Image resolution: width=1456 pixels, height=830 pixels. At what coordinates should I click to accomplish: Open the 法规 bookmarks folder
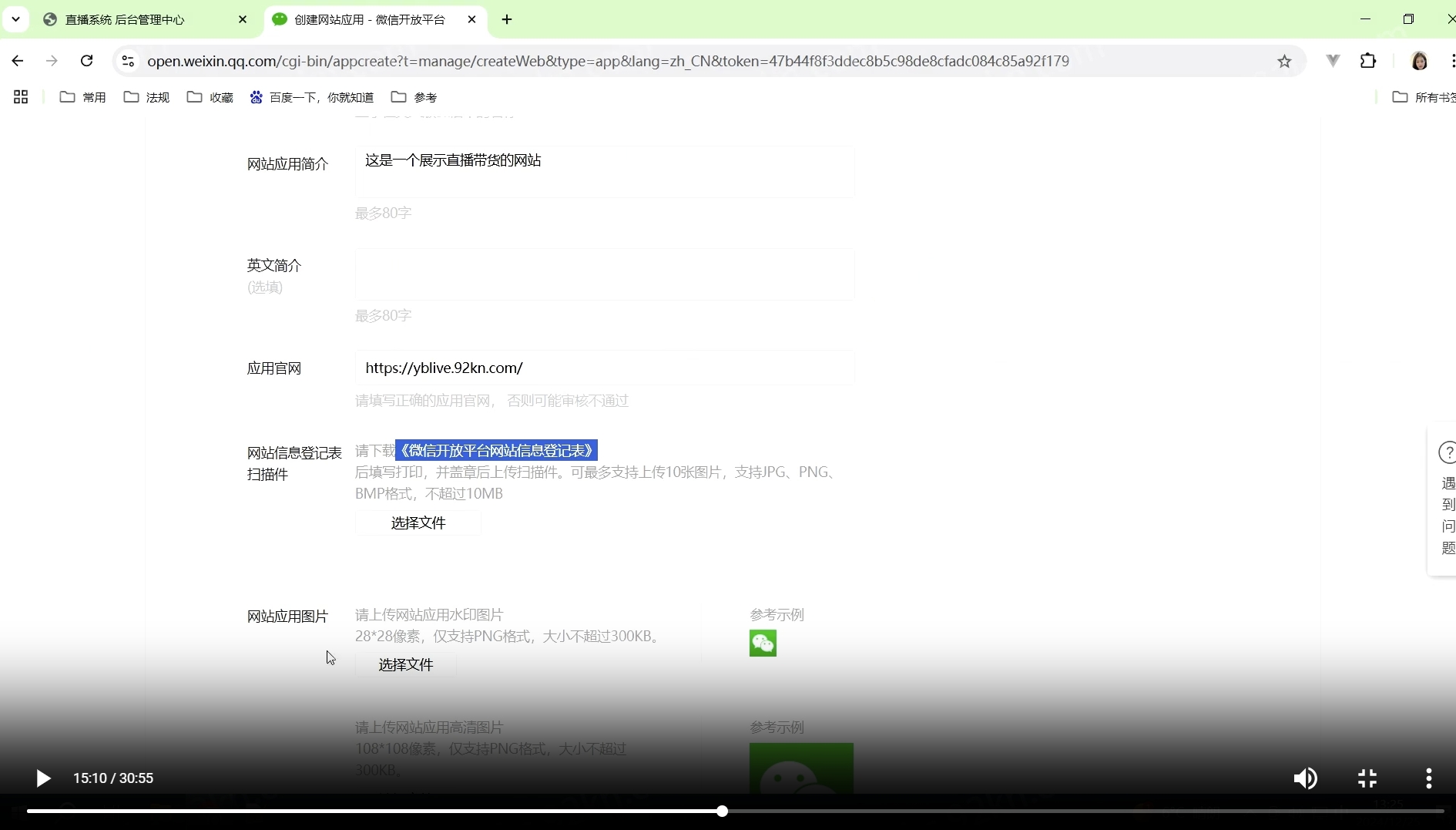146,97
